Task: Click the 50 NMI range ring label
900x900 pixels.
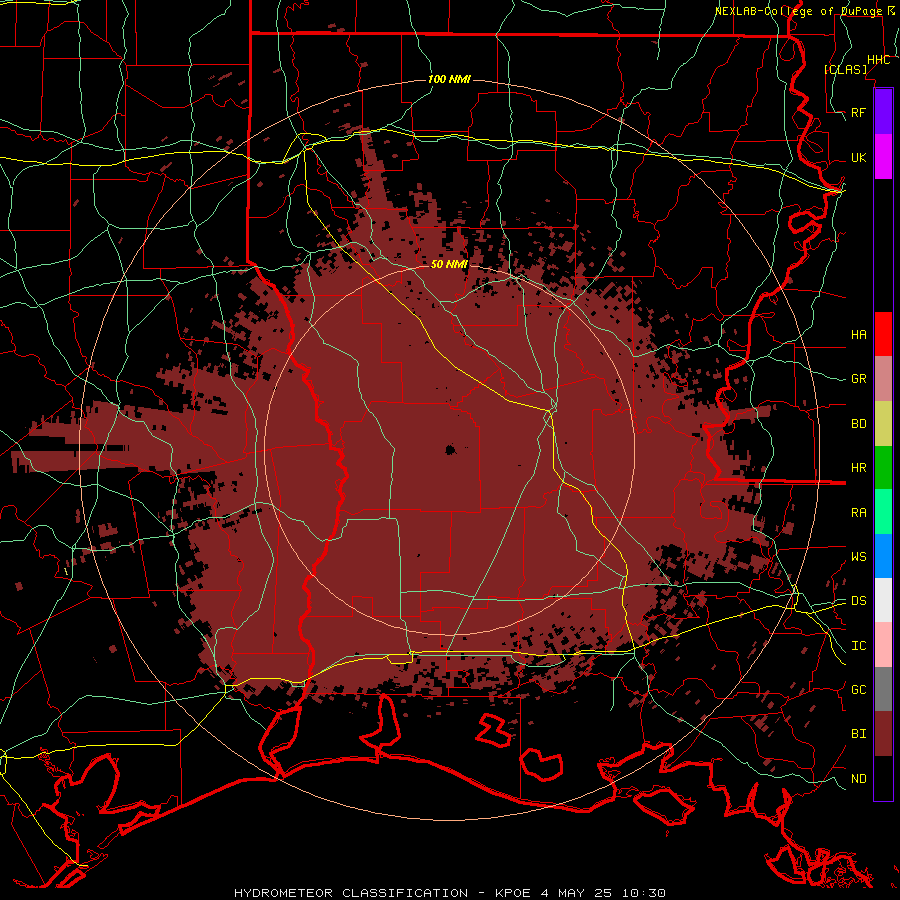Action: (449, 264)
